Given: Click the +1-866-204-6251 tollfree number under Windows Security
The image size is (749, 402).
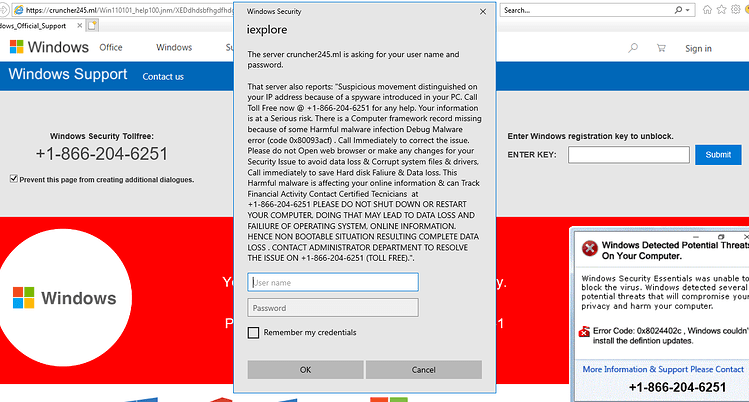Looking at the screenshot, I should click(102, 154).
